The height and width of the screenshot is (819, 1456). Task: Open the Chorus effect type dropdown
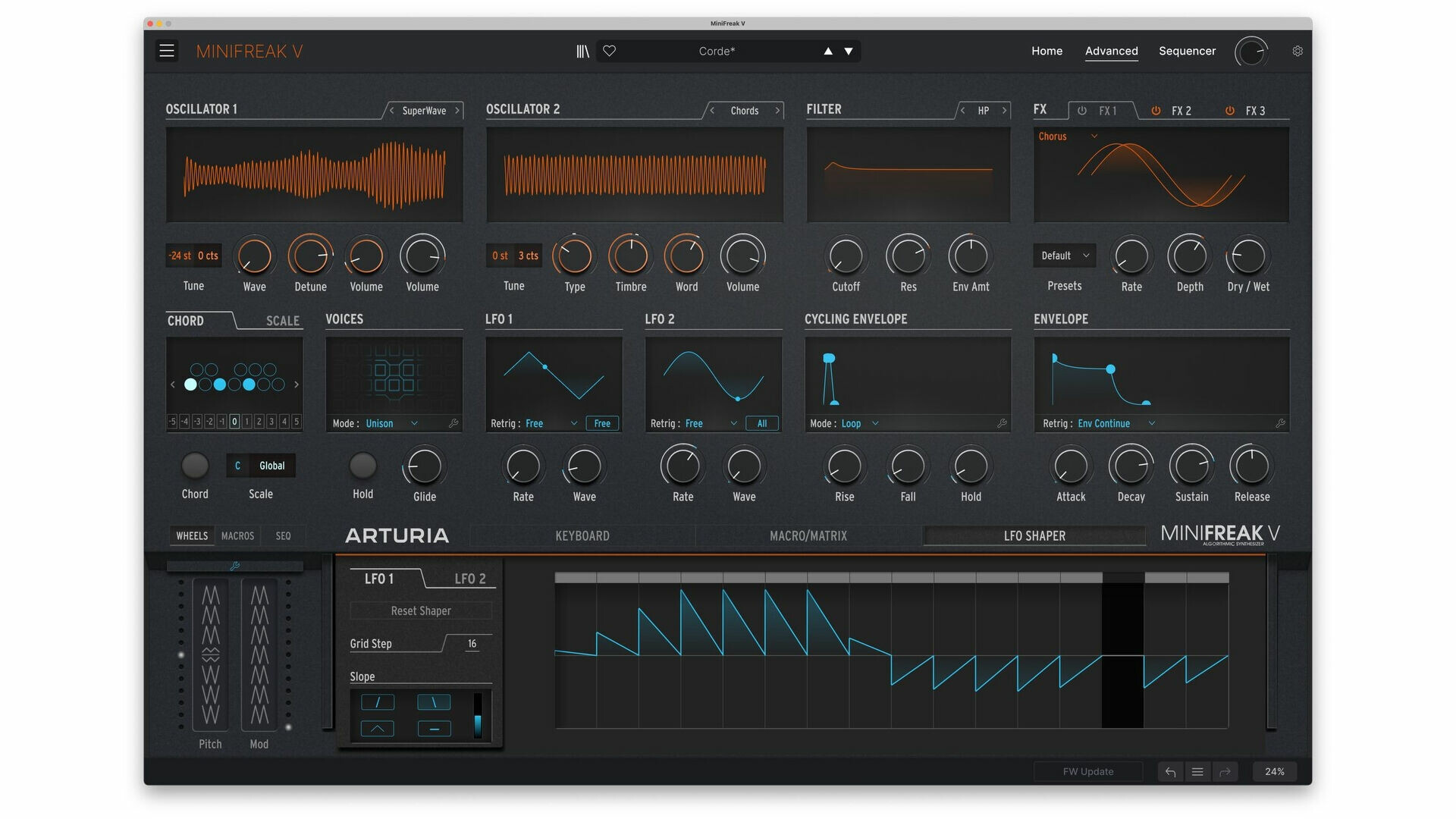click(1068, 136)
